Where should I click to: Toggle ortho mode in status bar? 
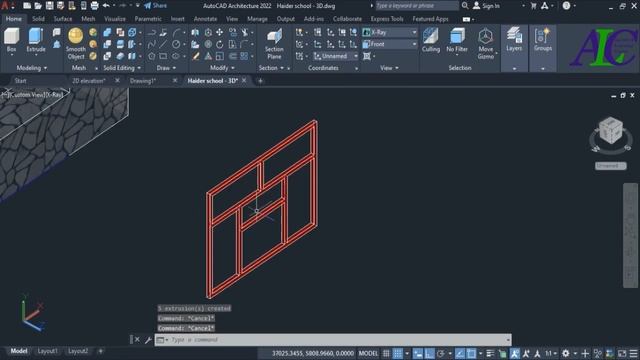click(x=429, y=353)
